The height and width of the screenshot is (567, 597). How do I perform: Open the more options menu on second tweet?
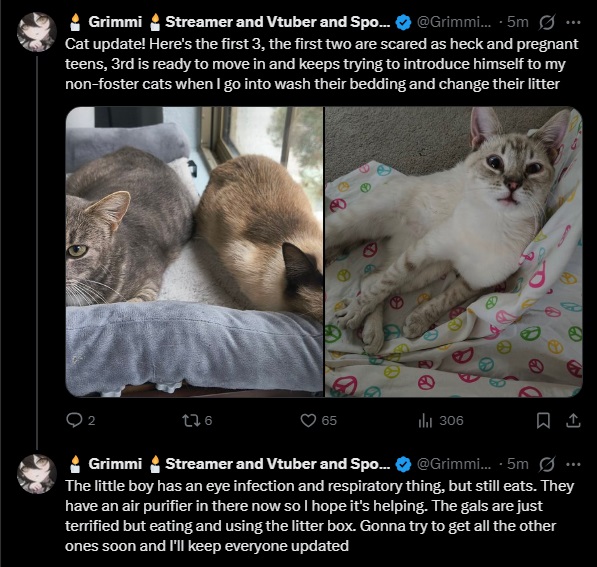573,464
